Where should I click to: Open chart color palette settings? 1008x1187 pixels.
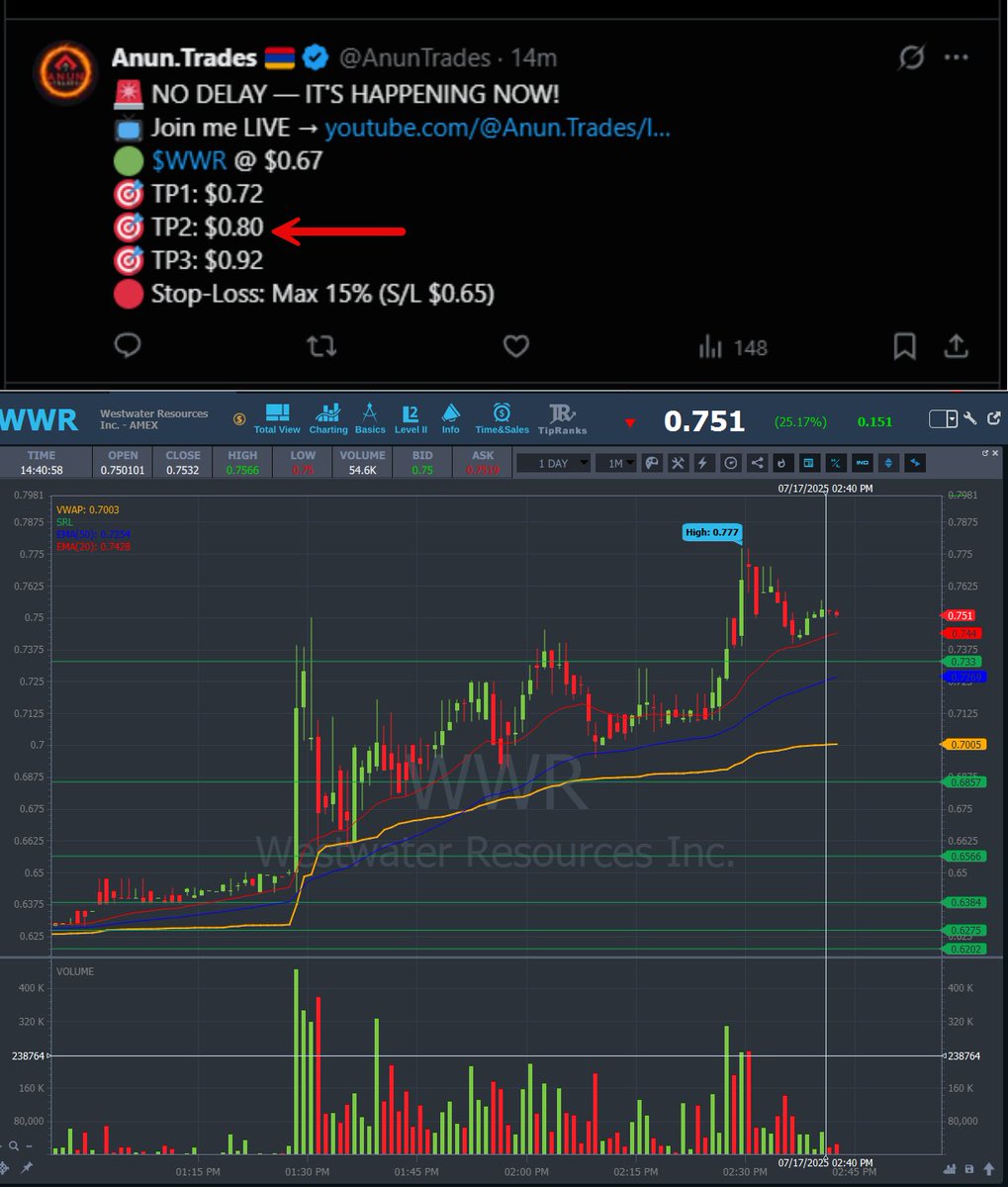[652, 463]
